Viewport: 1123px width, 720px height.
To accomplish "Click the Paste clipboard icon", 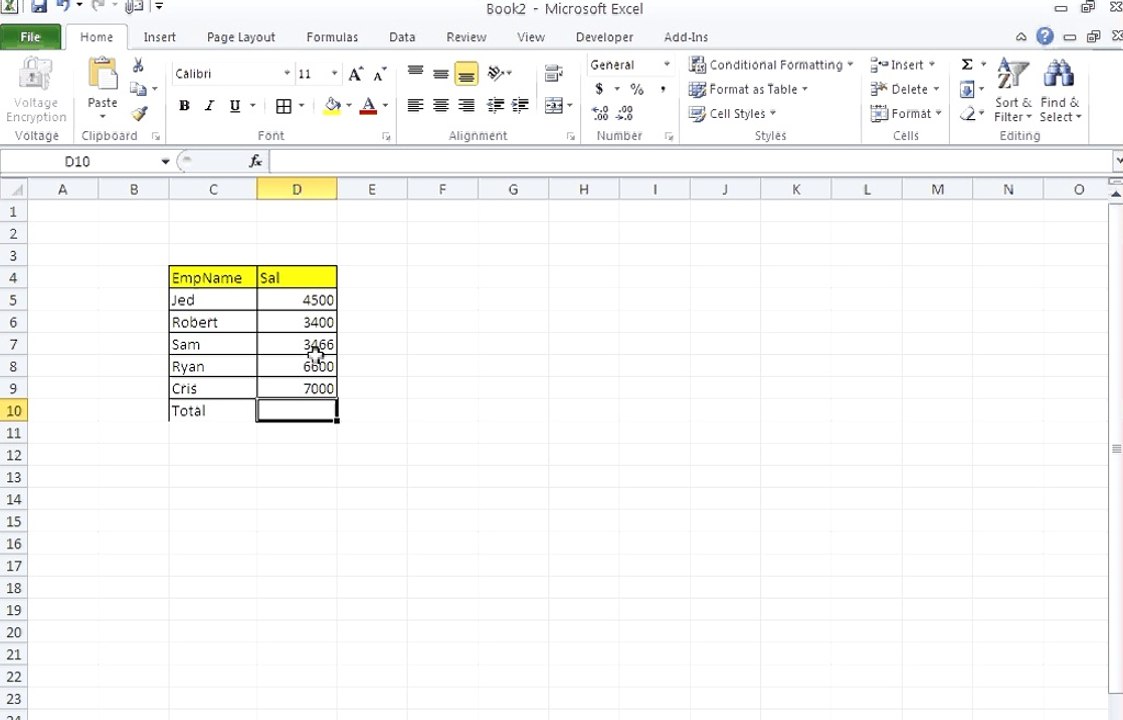I will 102,75.
